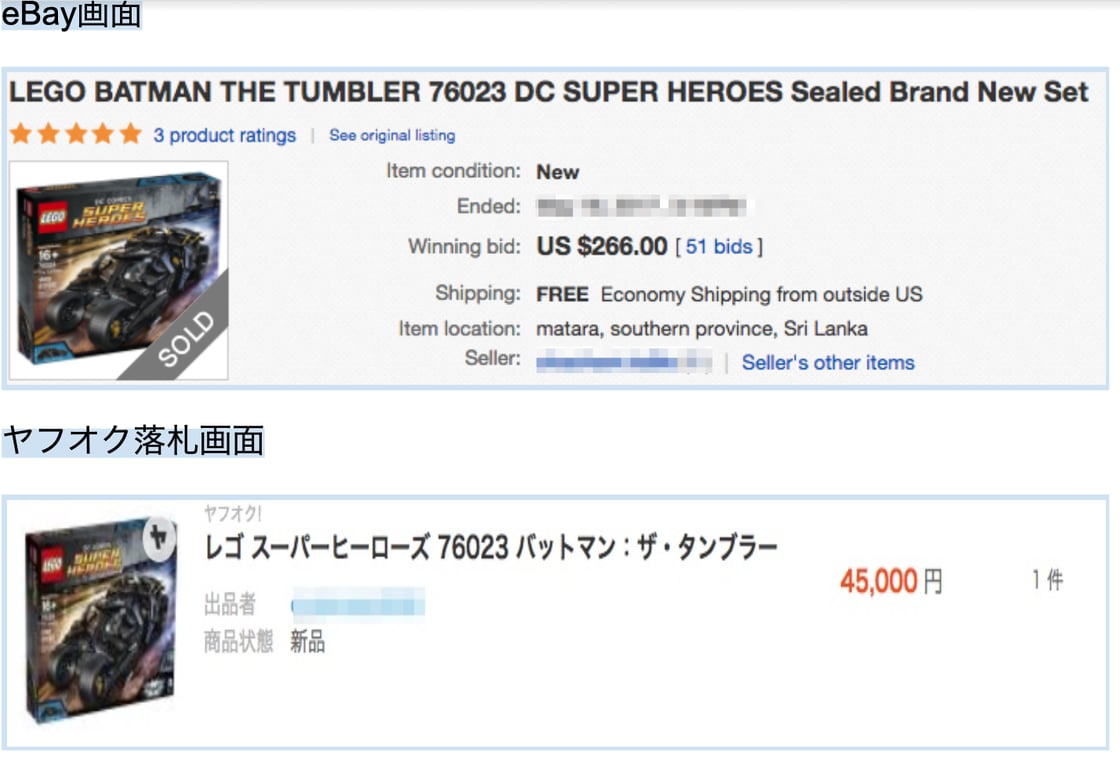
Task: View the "51 bids" bid history link
Action: click(719, 247)
